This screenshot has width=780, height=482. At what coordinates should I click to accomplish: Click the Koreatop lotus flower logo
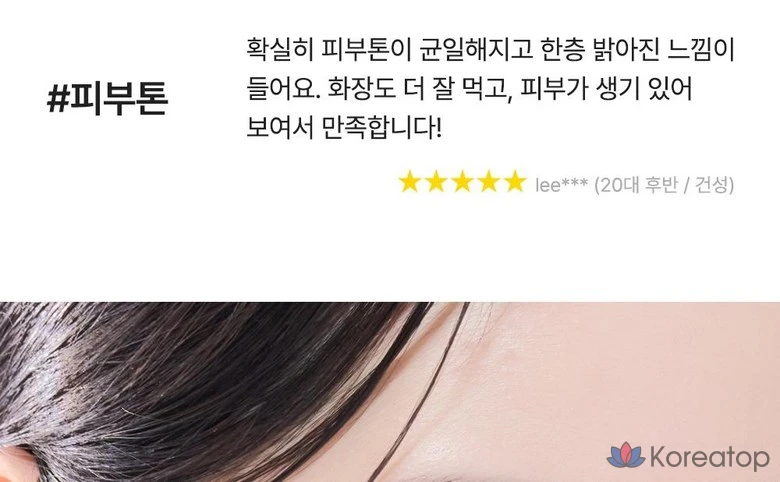tap(626, 455)
